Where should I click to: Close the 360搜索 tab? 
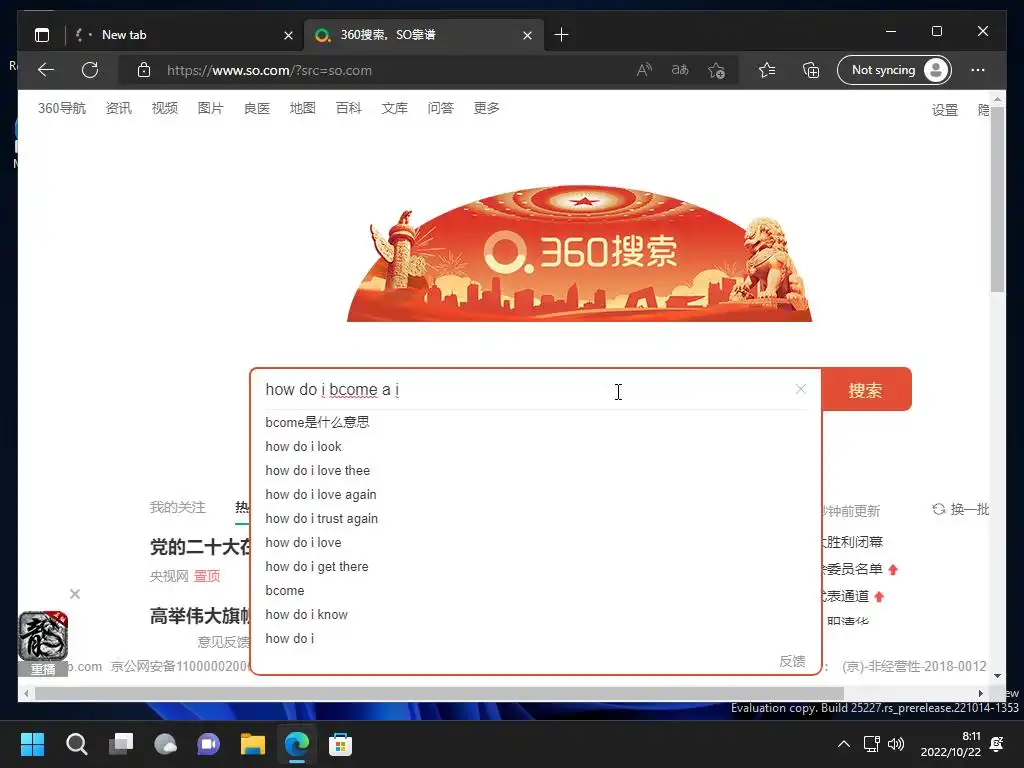pyautogui.click(x=527, y=35)
